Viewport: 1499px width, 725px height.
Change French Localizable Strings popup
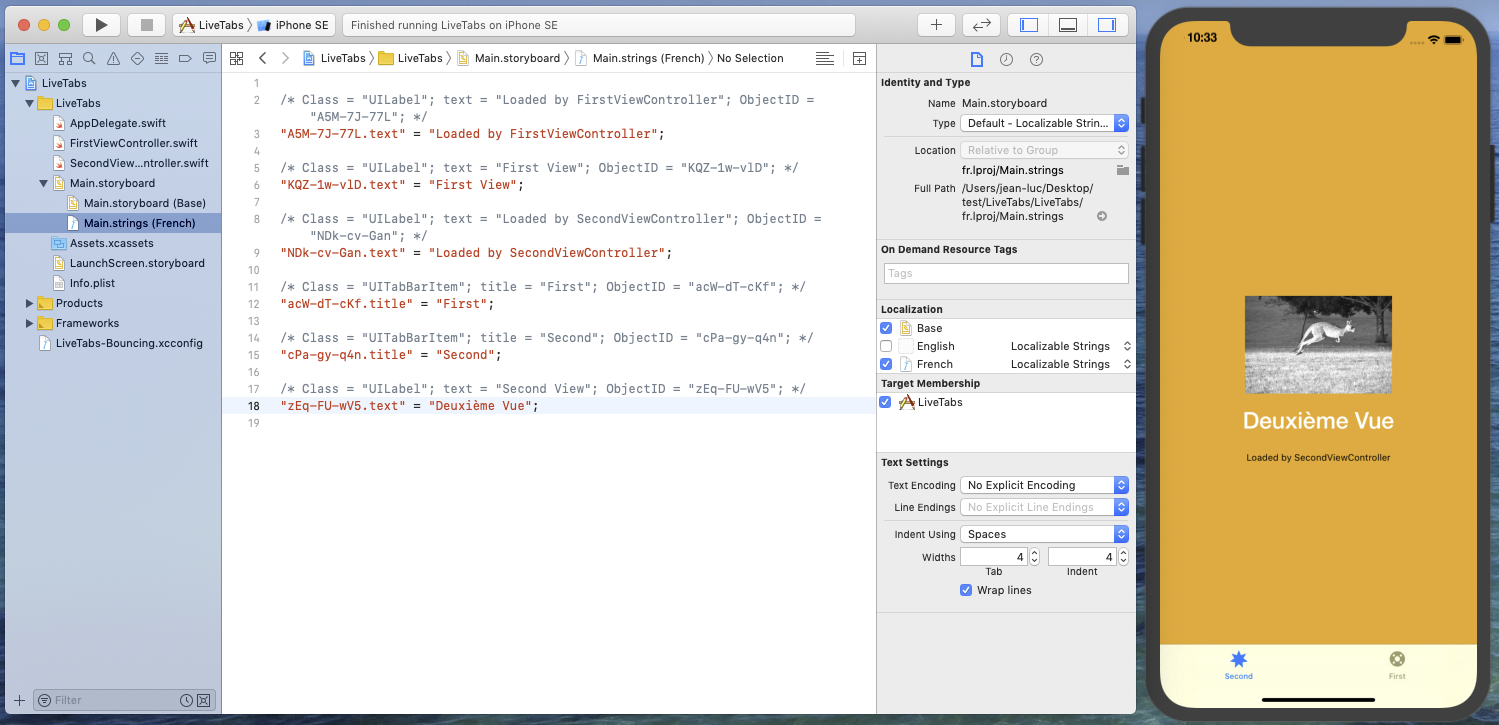tap(1071, 364)
